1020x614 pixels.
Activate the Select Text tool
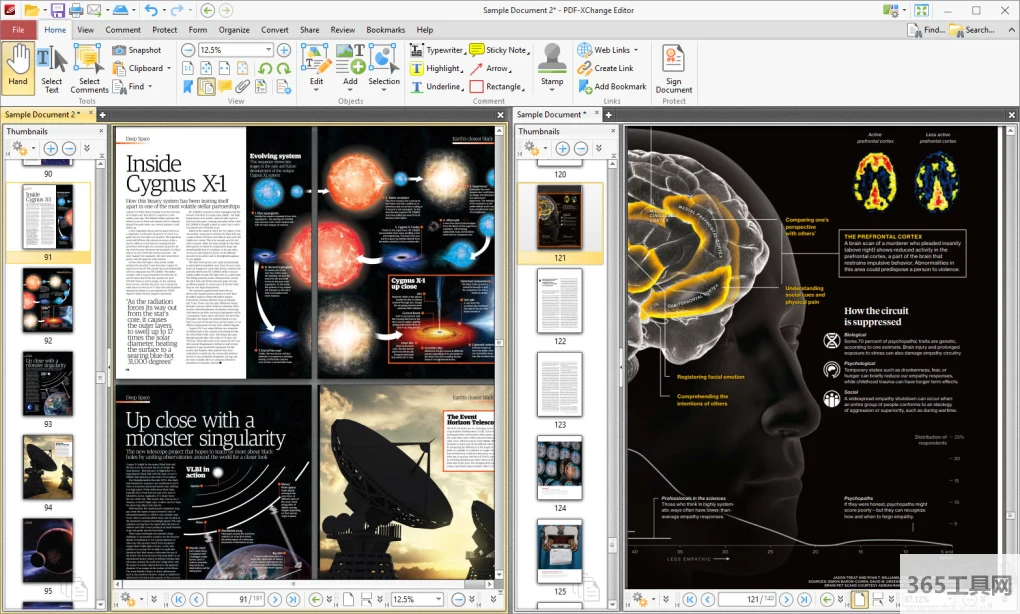pos(51,67)
